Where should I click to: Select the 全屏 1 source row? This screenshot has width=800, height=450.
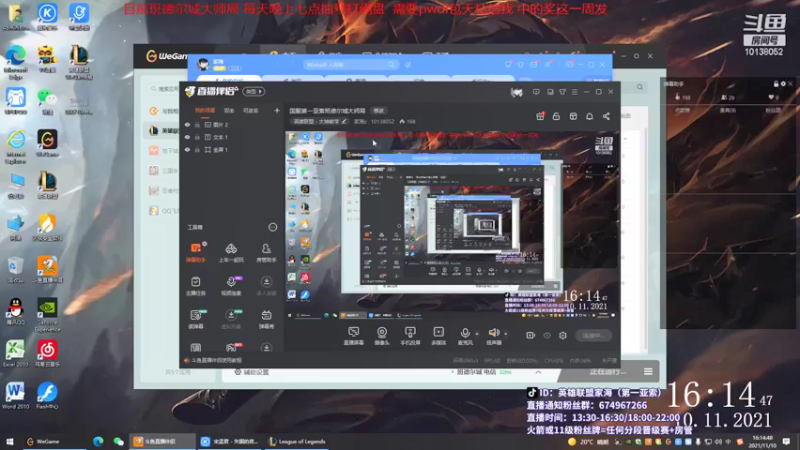click(x=232, y=149)
